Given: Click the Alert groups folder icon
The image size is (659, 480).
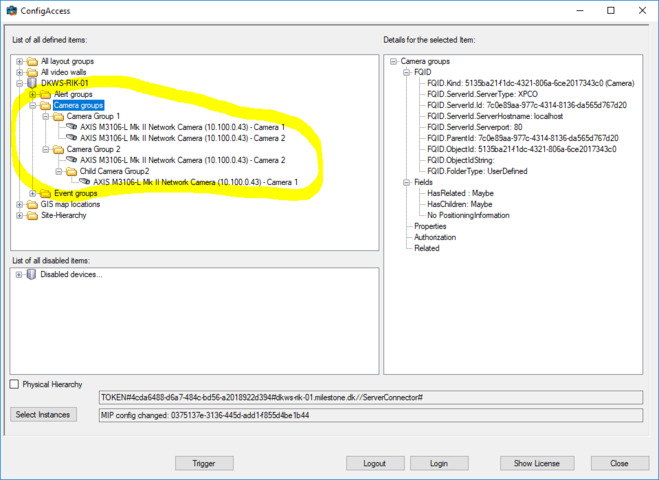Looking at the screenshot, I should click(46, 94).
